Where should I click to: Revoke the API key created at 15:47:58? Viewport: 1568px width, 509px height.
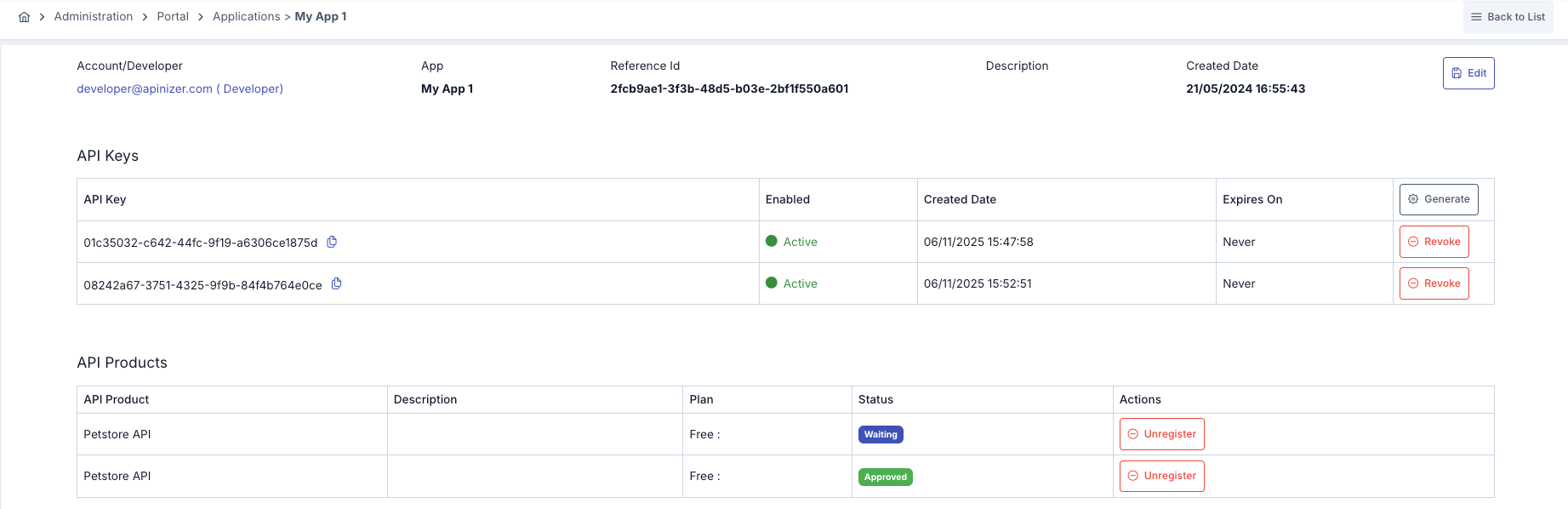(1434, 242)
